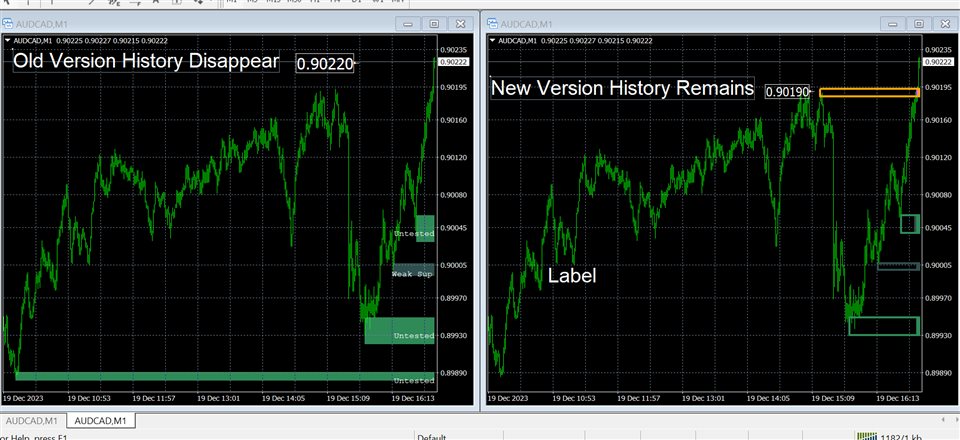Screen dimensions: 960x440
Task: Select the Untested zone near 0.89930 in left chart
Action: [399, 330]
